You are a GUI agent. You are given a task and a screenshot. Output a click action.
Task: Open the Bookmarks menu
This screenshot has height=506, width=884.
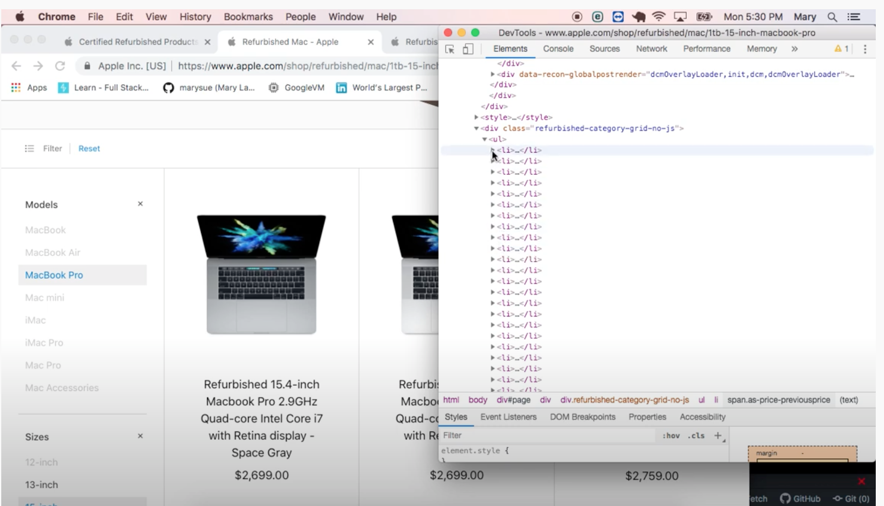tap(248, 17)
